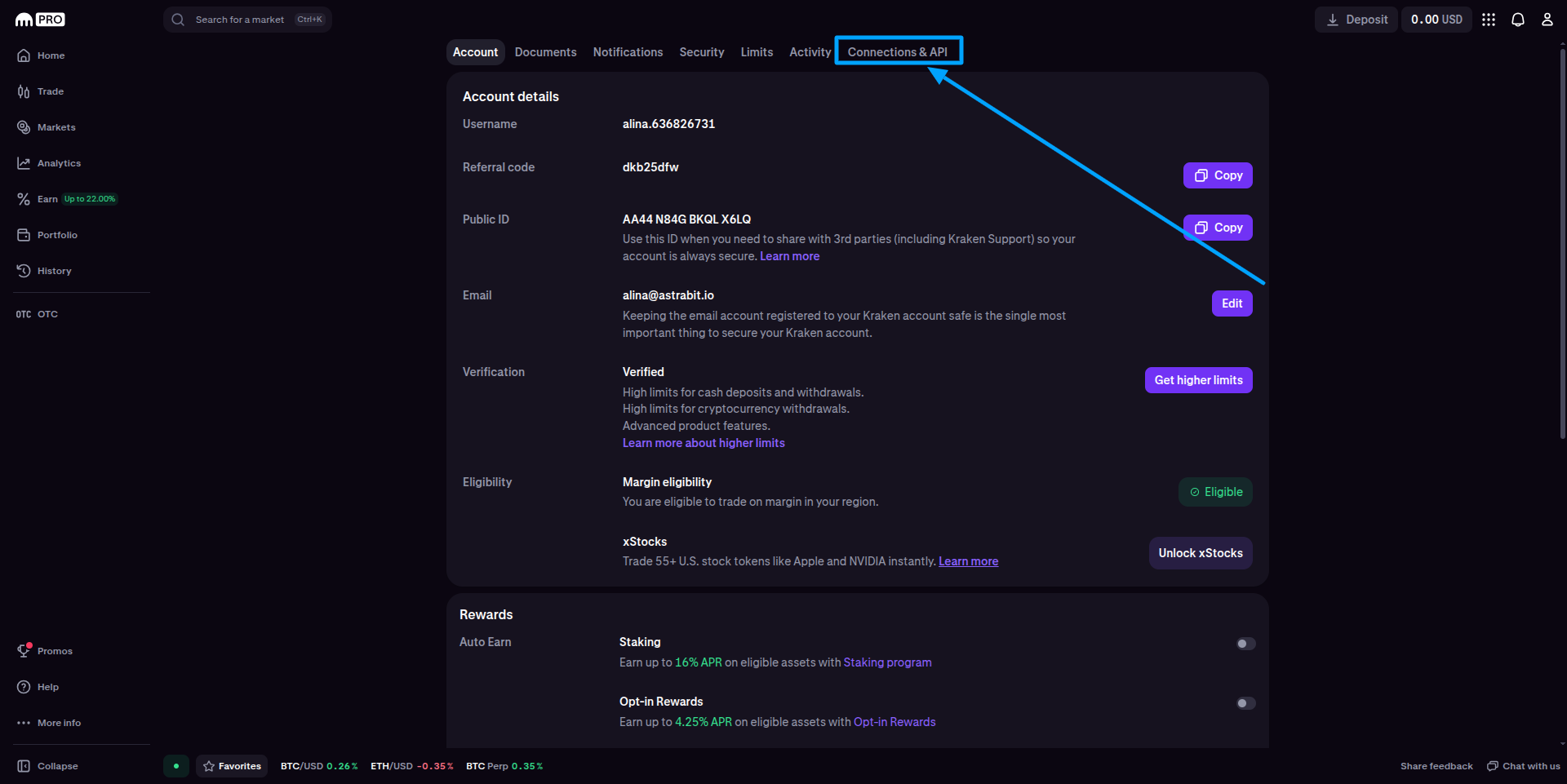Image resolution: width=1567 pixels, height=784 pixels.
Task: Open the Connections & API tab
Action: pyautogui.click(x=898, y=51)
